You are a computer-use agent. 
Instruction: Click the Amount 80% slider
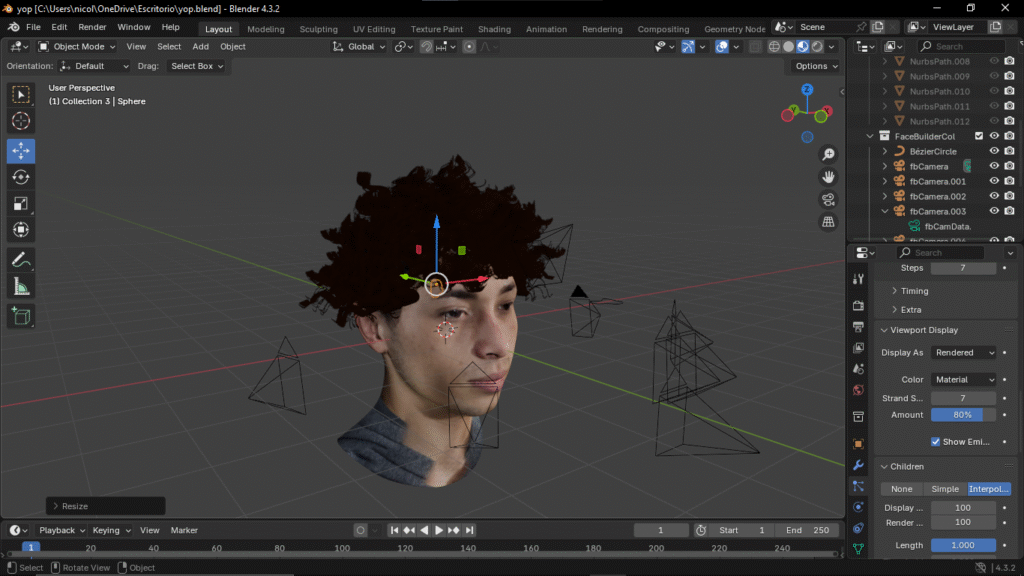pyautogui.click(x=964, y=415)
